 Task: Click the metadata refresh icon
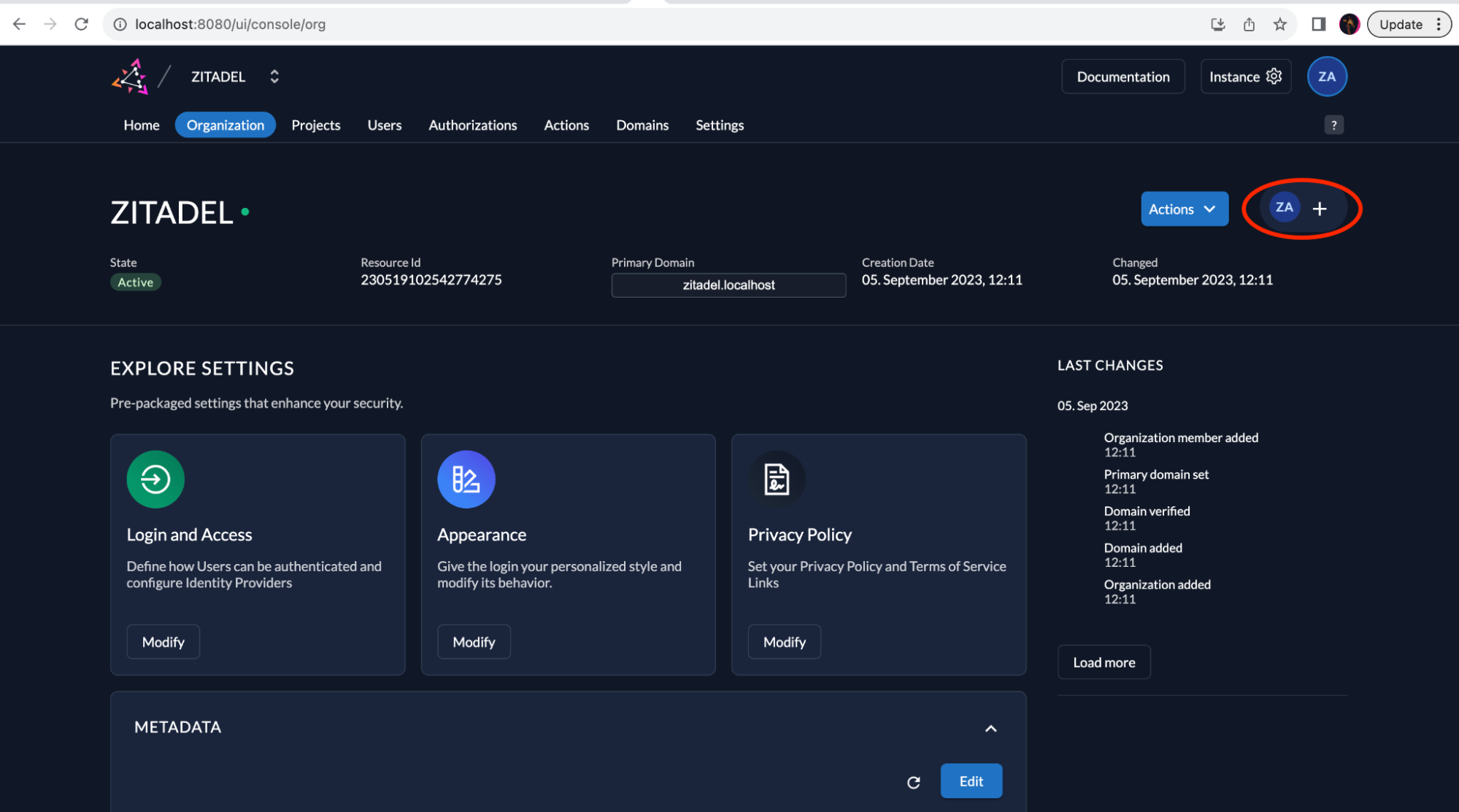tap(912, 781)
